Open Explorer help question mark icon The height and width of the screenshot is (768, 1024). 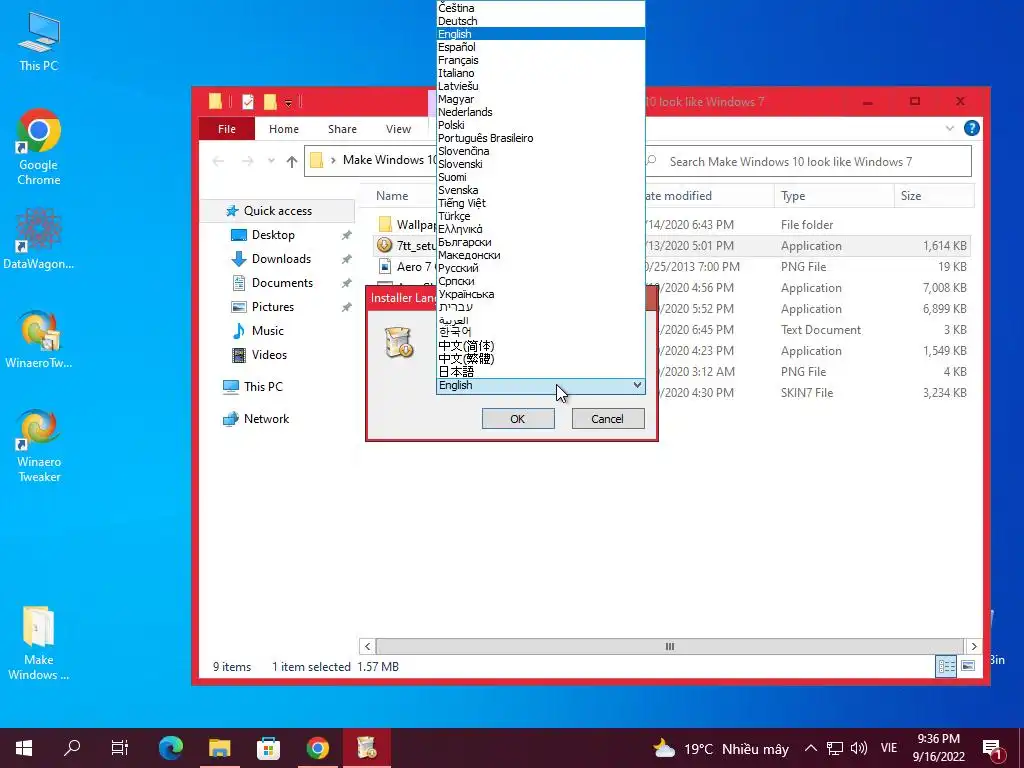pos(972,128)
